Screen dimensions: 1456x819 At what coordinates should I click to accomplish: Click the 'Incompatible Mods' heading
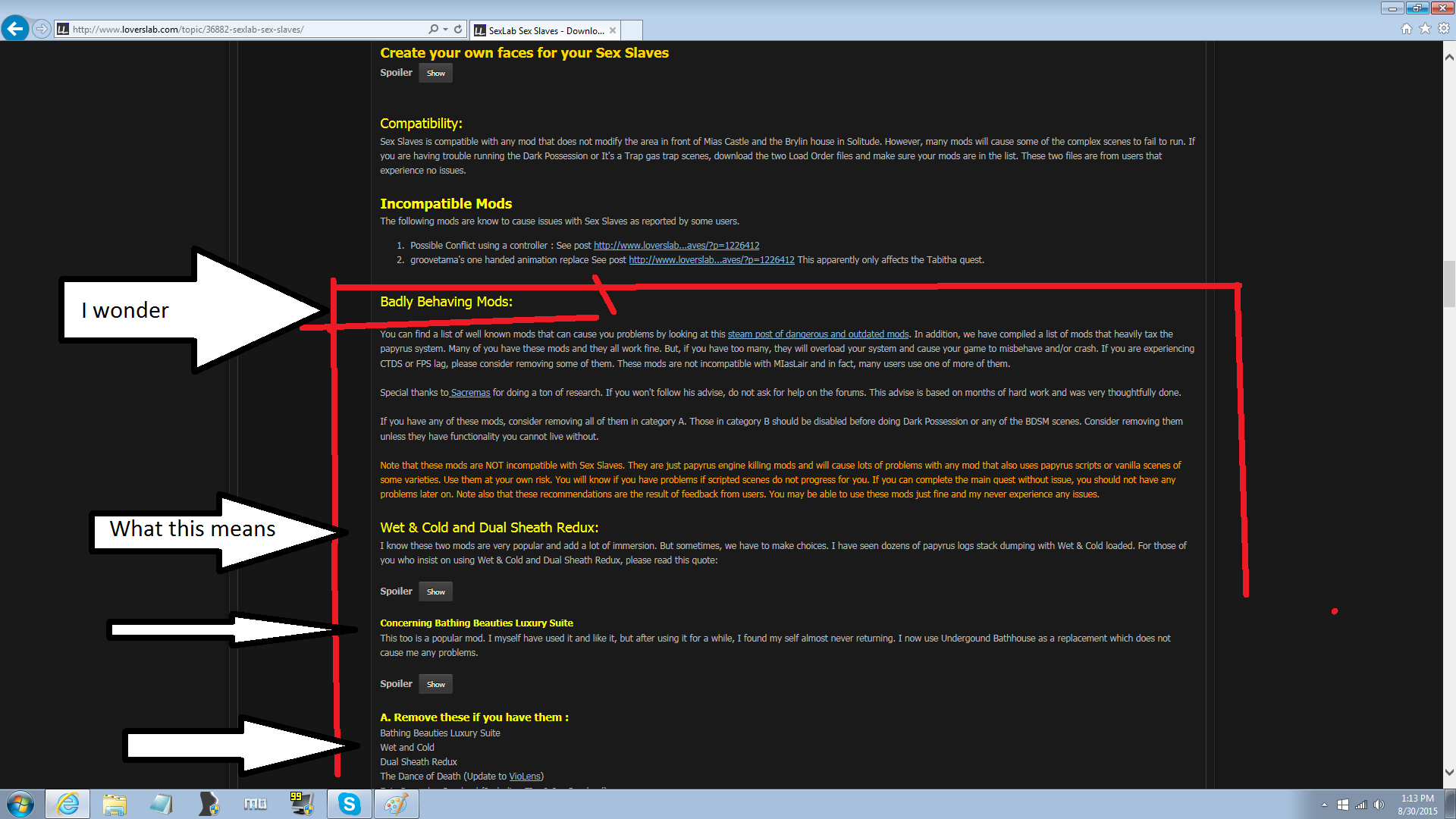[x=446, y=204]
